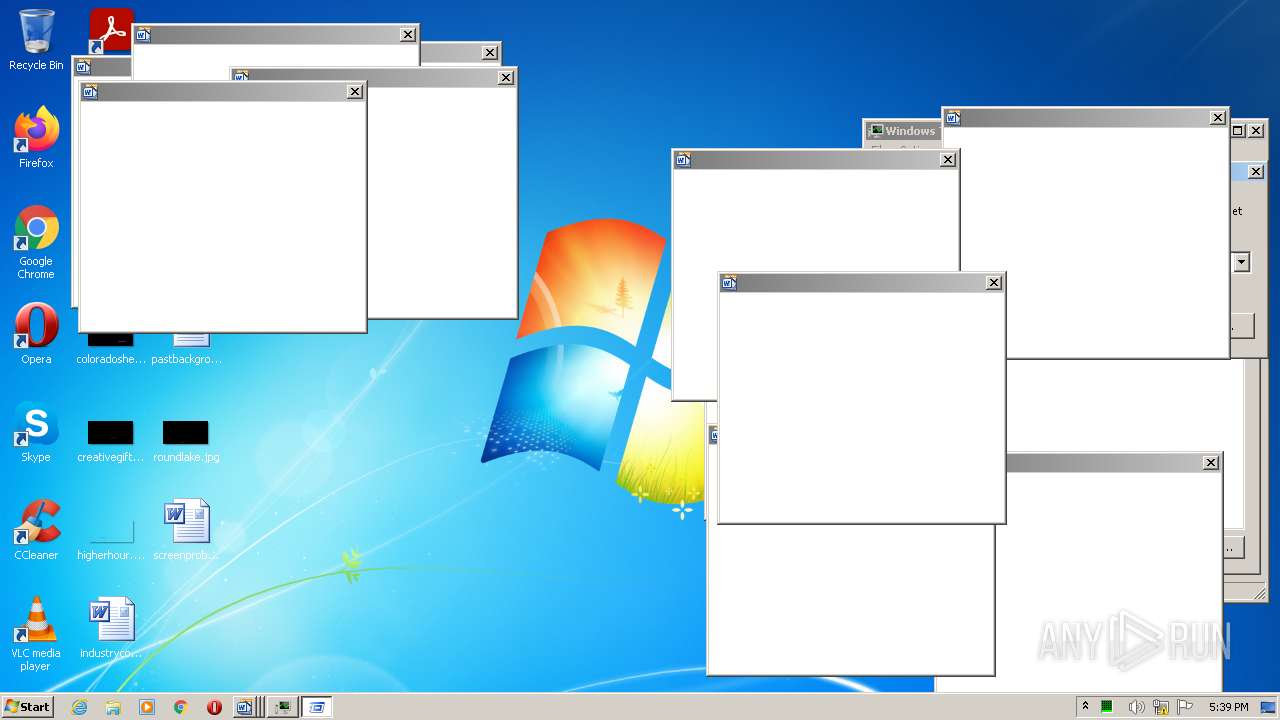Click the Show Desktop button at the tray edge

coord(1268,707)
